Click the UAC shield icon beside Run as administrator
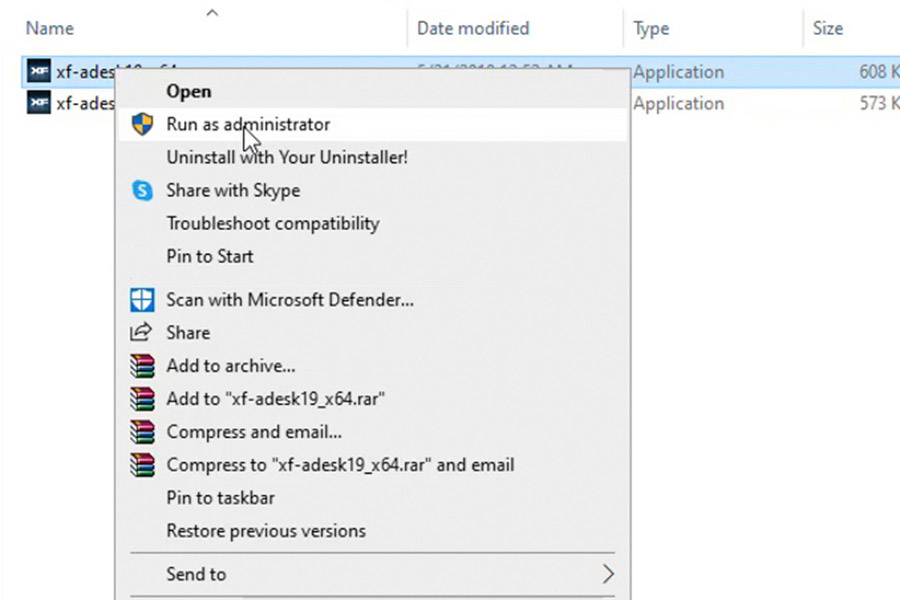The height and width of the screenshot is (600, 900). (x=142, y=124)
